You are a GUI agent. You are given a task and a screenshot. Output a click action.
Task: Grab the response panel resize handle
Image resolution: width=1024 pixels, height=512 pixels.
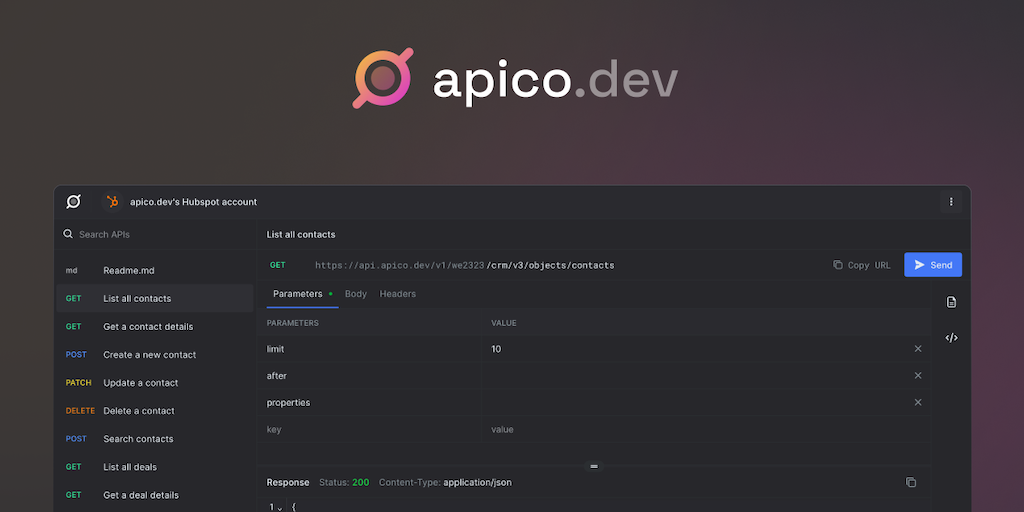[x=594, y=466]
